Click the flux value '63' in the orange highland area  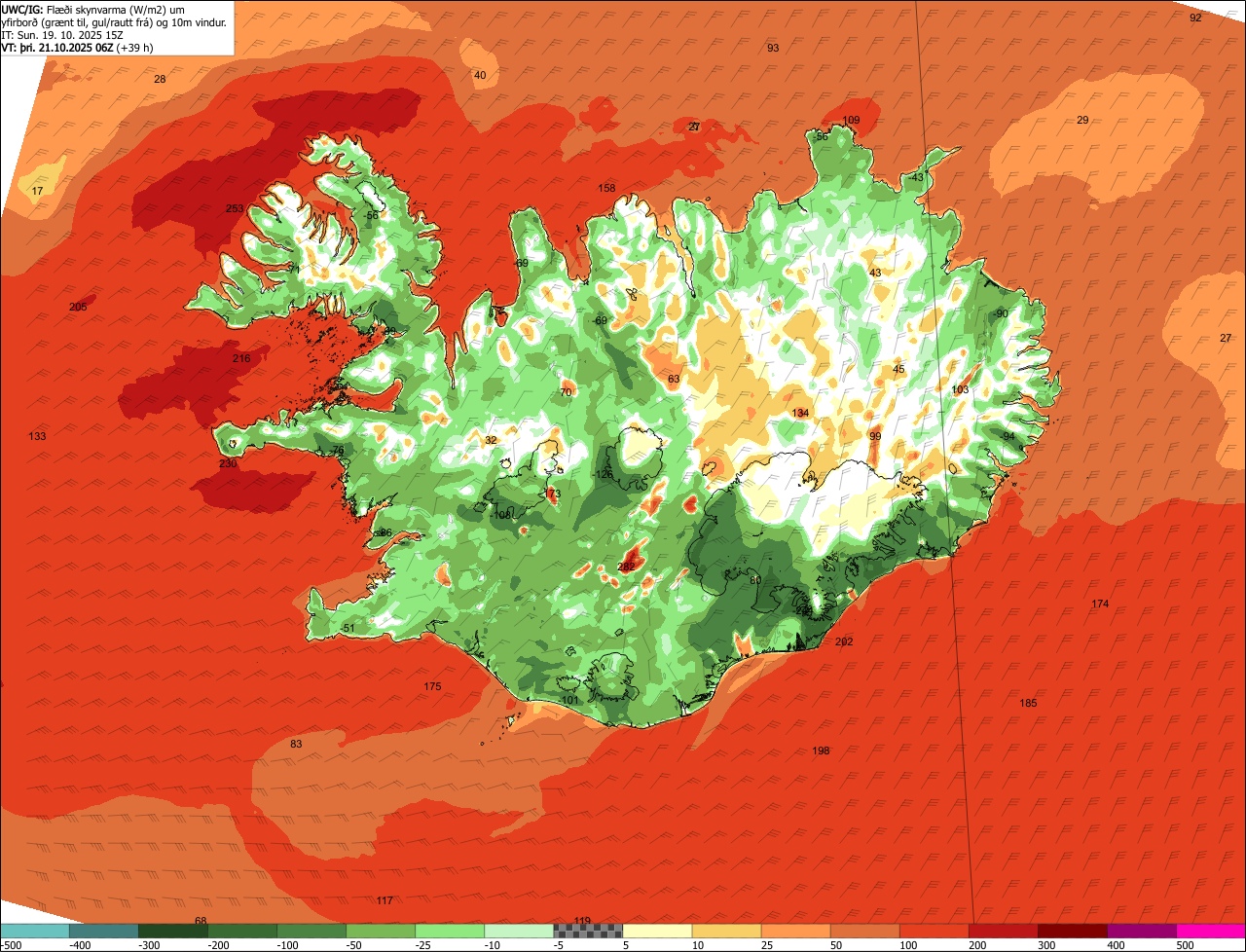tap(674, 379)
